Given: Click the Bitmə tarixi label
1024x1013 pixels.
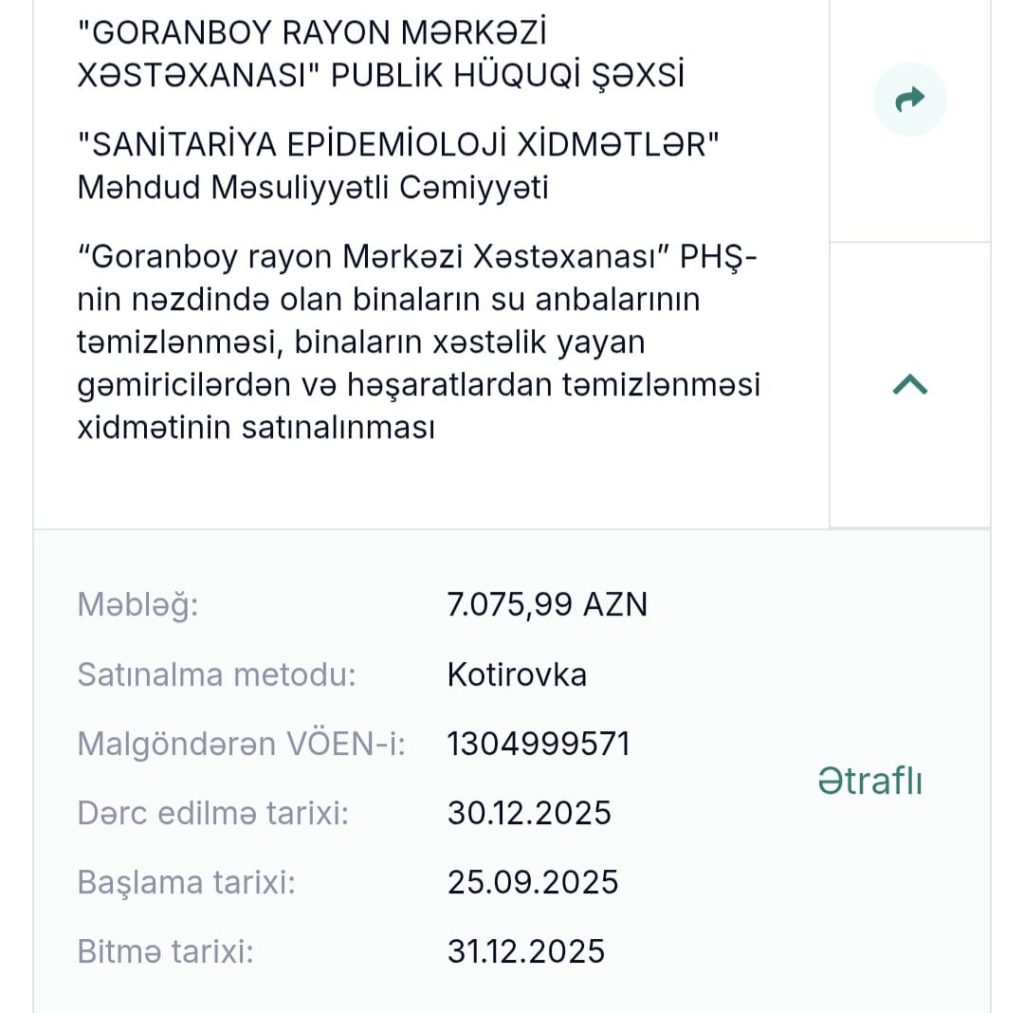Looking at the screenshot, I should (165, 950).
